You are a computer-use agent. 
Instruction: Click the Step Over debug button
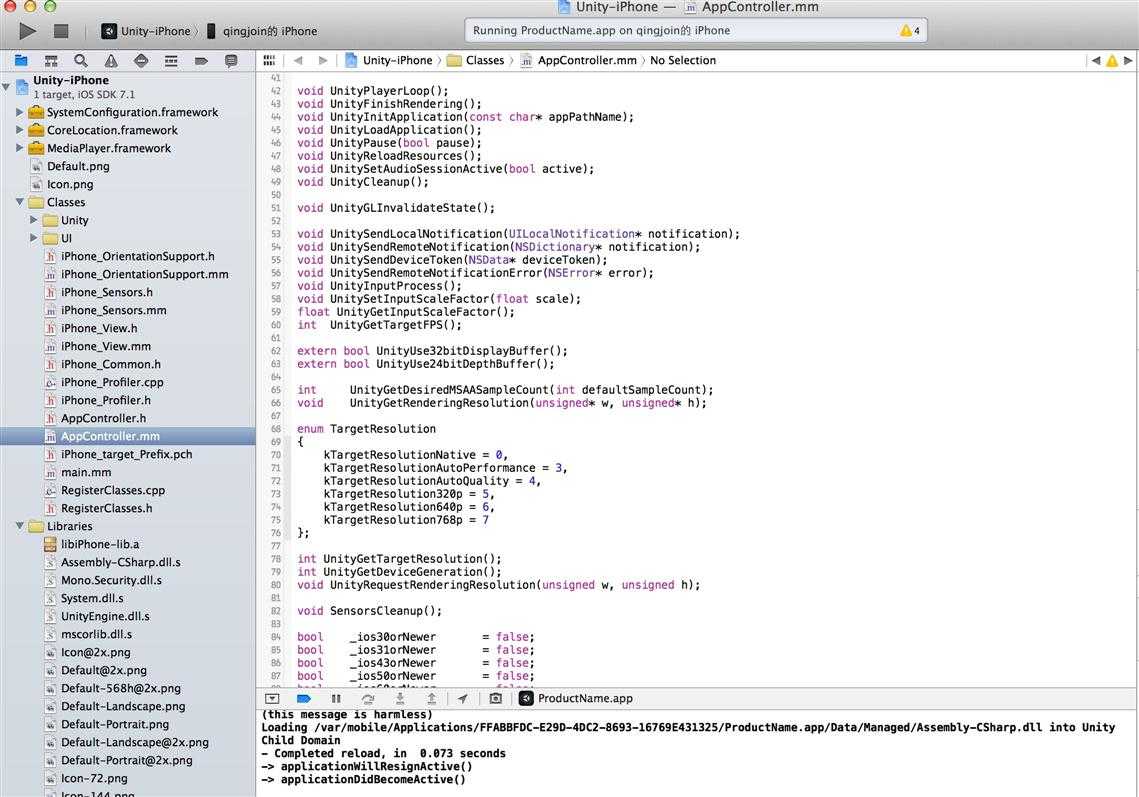click(368, 698)
